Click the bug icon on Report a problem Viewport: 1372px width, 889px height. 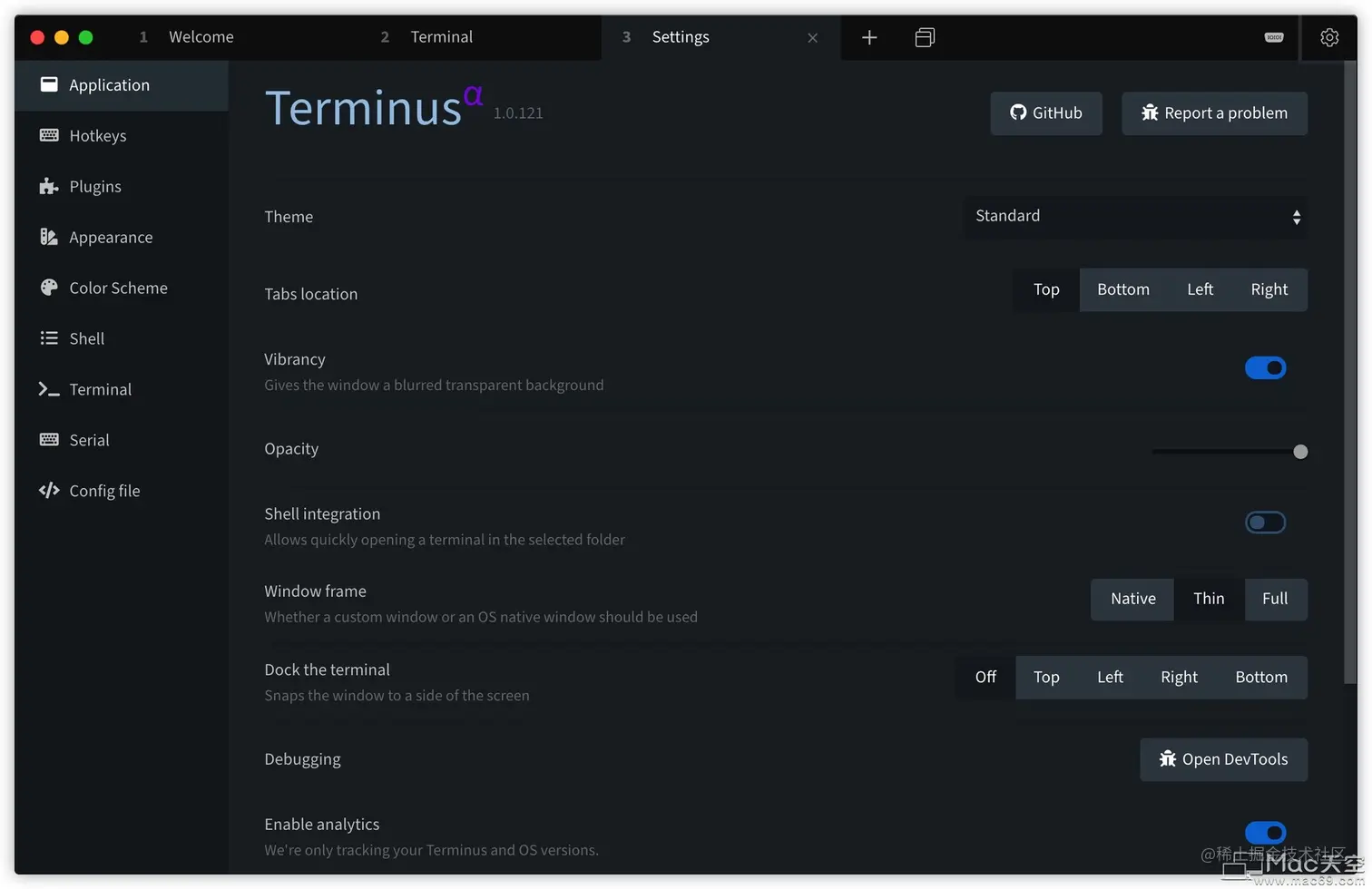coord(1150,112)
